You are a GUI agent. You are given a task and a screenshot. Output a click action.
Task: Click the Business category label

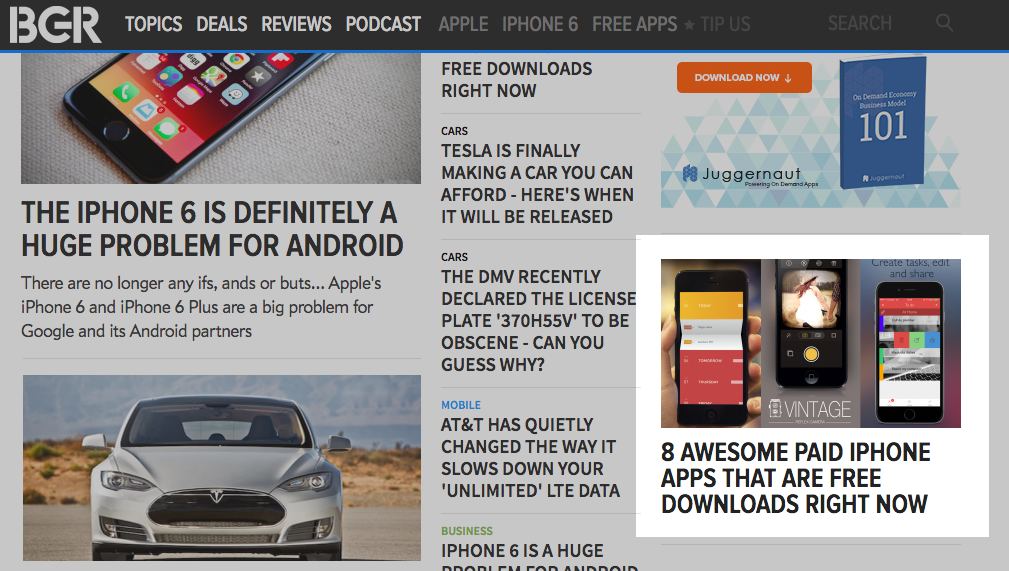click(467, 531)
